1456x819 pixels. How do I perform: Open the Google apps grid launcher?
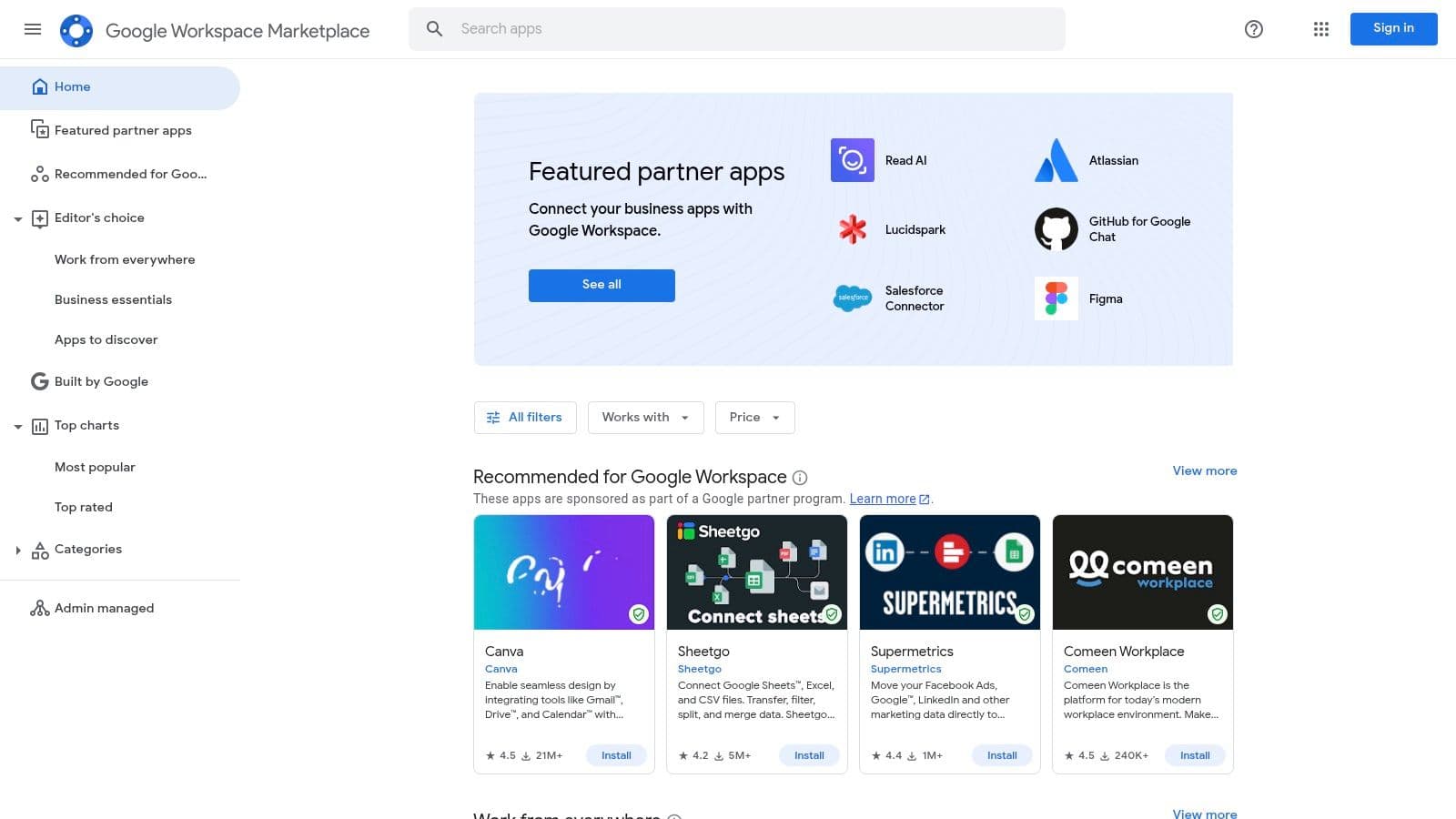click(1320, 29)
